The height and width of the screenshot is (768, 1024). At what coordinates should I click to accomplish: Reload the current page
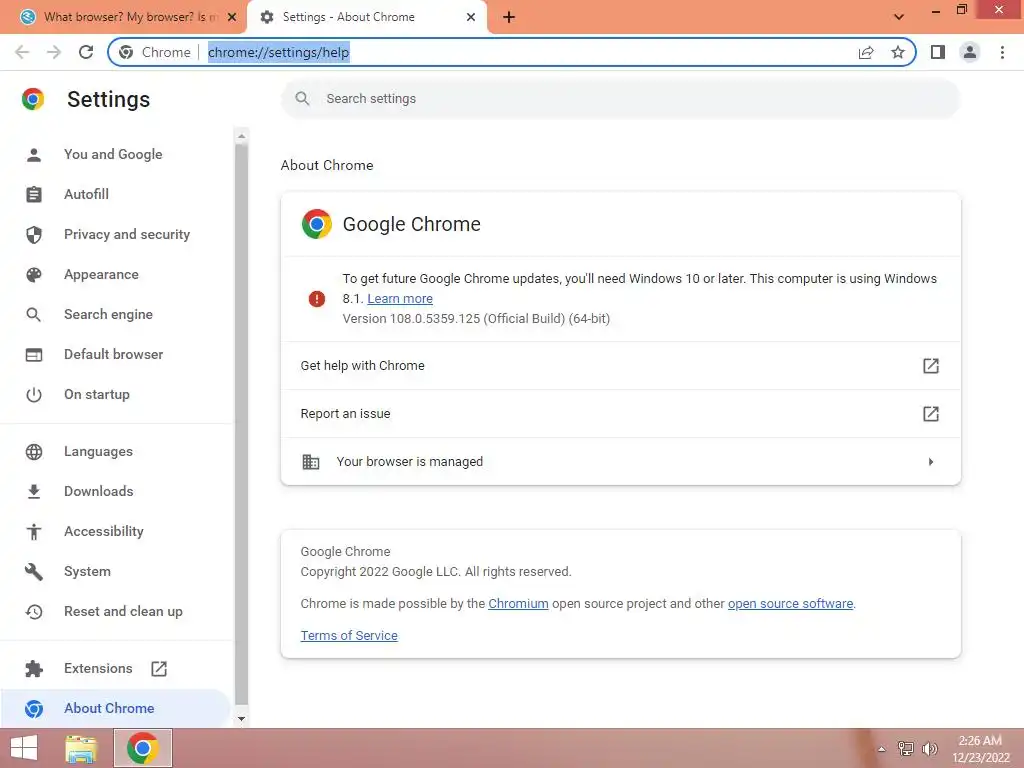point(86,52)
